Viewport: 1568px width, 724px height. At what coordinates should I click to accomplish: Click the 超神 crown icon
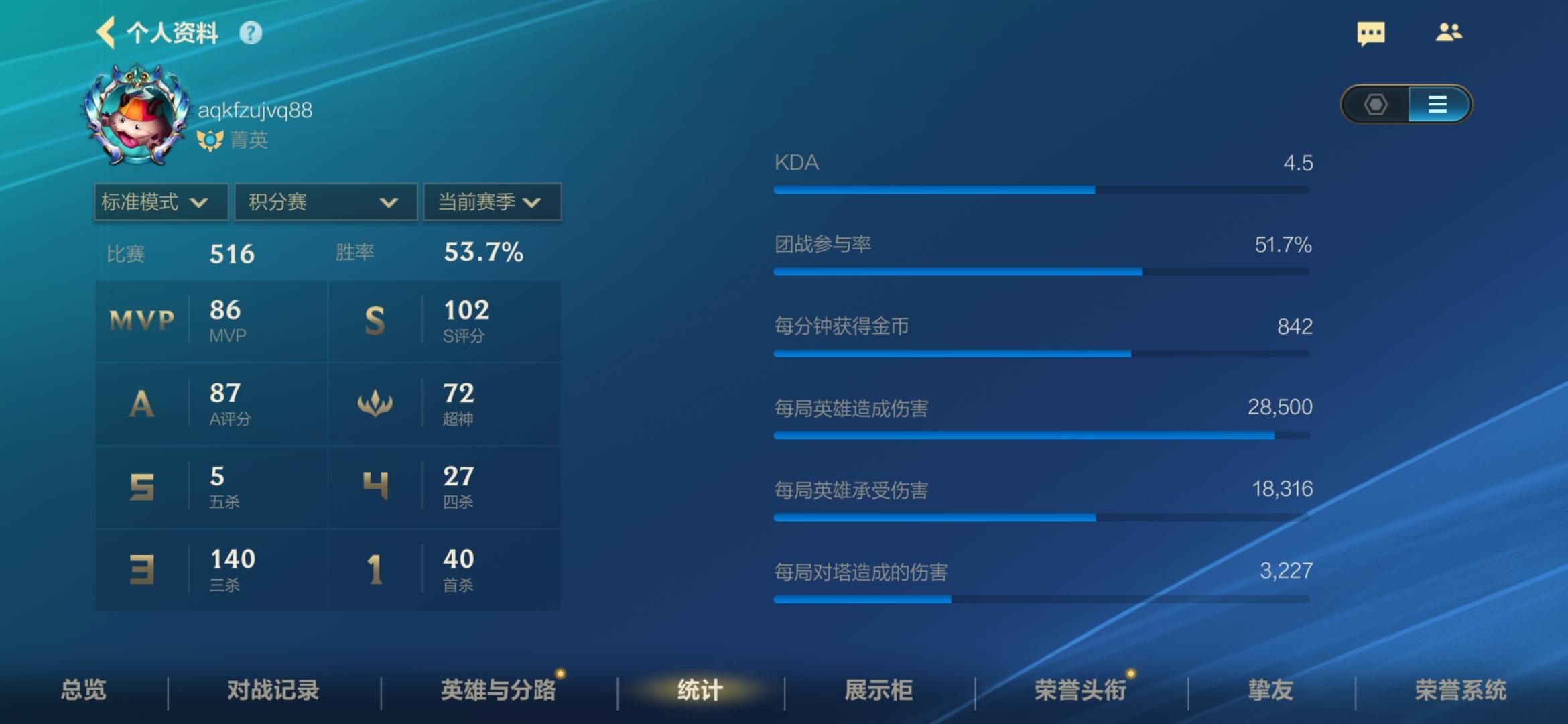point(375,404)
